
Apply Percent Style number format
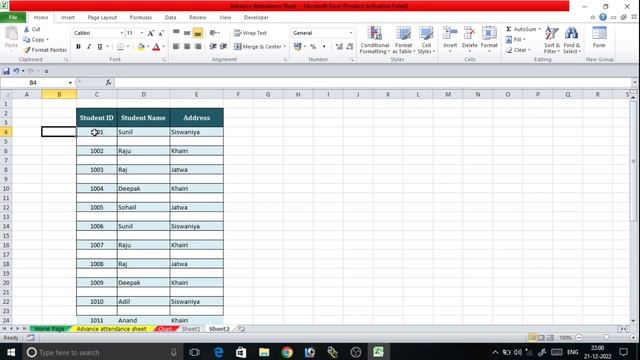[x=313, y=47]
